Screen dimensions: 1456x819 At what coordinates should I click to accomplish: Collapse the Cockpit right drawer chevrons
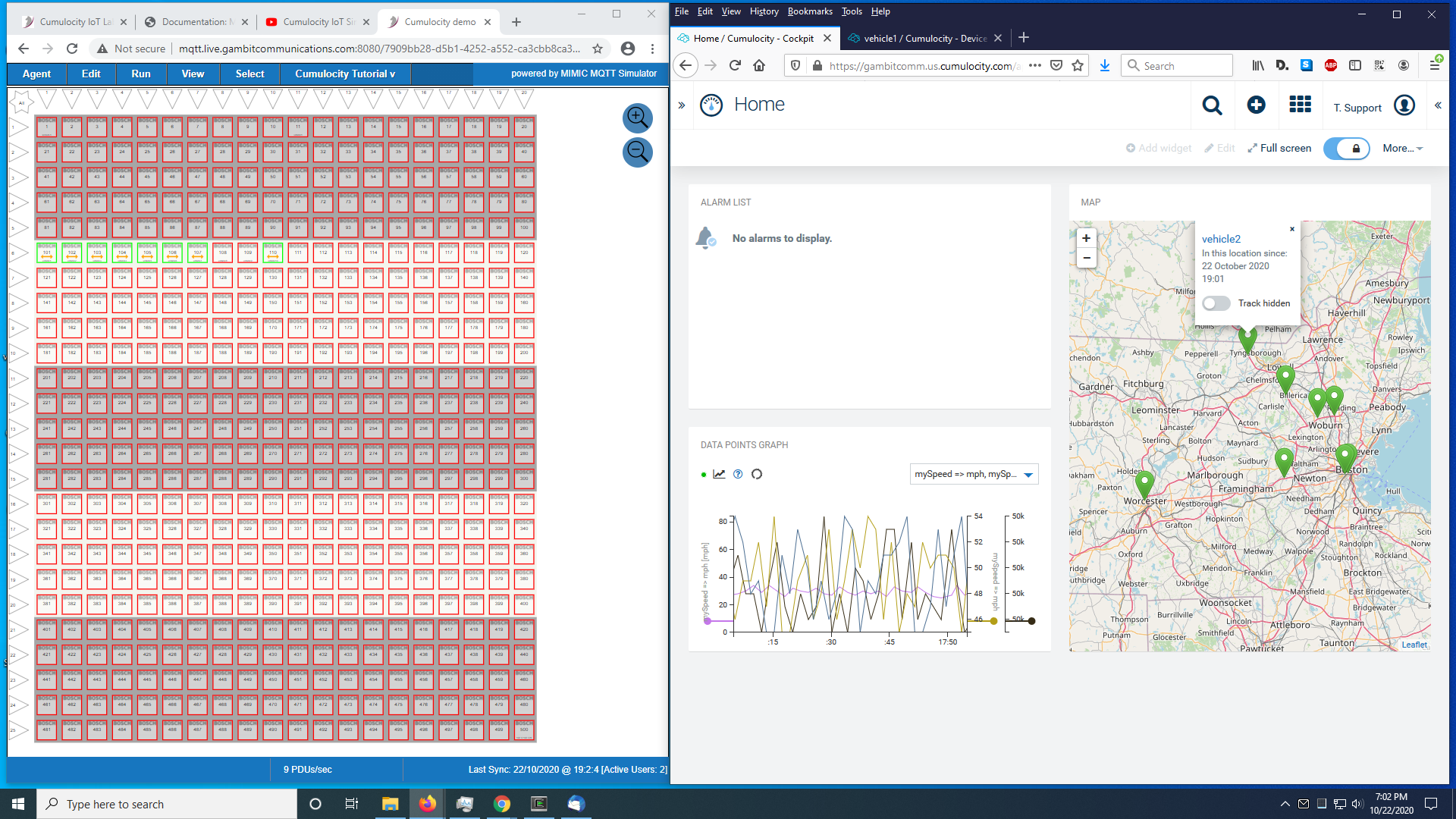pyautogui.click(x=1438, y=105)
